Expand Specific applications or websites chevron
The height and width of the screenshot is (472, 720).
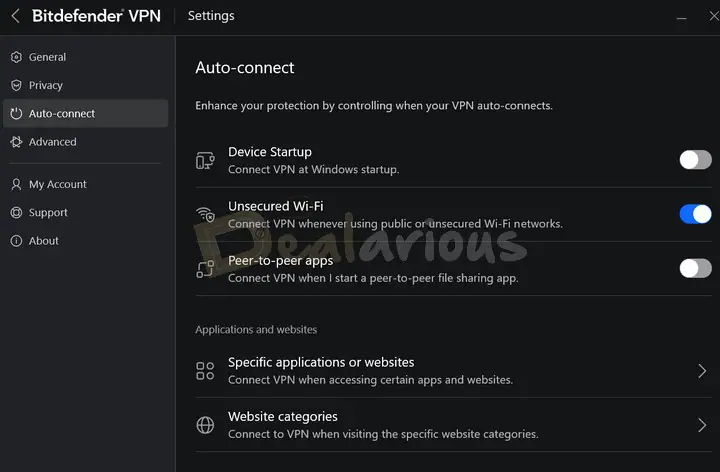(x=702, y=371)
